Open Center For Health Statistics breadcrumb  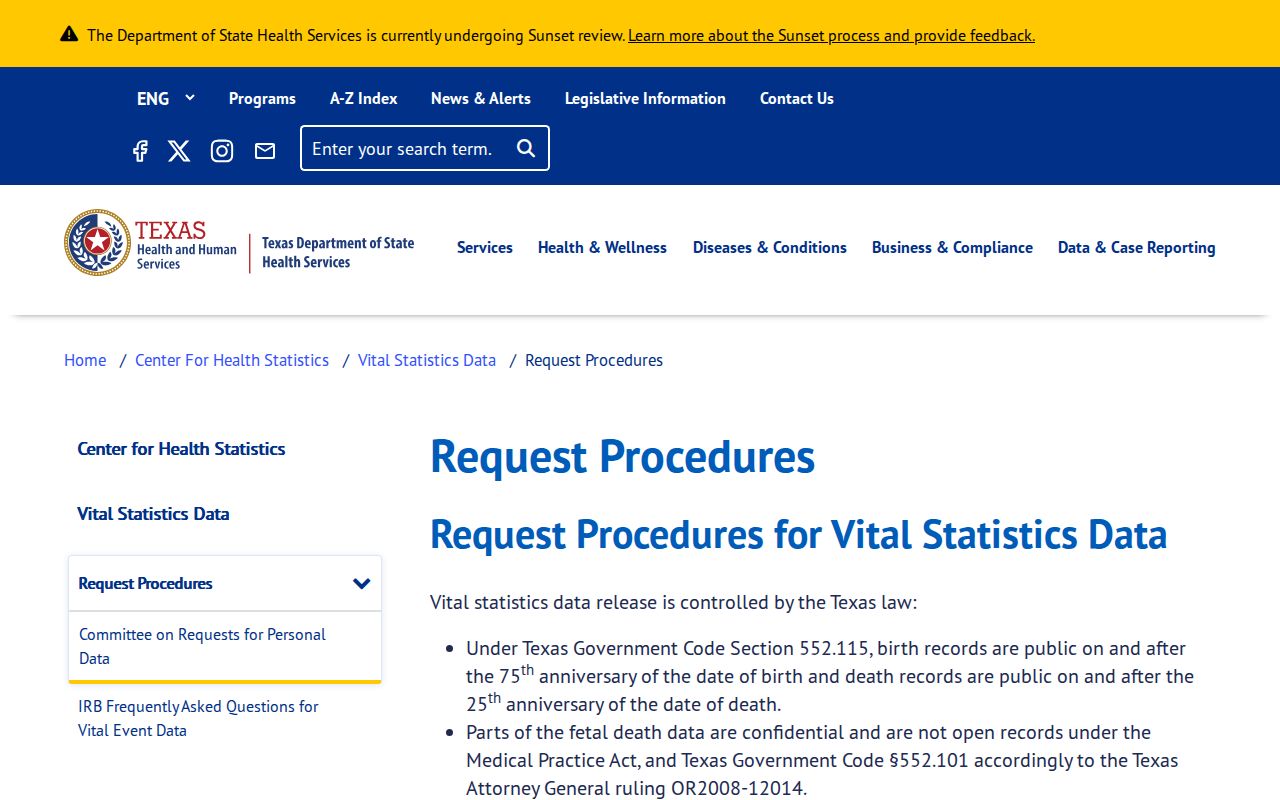click(x=232, y=360)
